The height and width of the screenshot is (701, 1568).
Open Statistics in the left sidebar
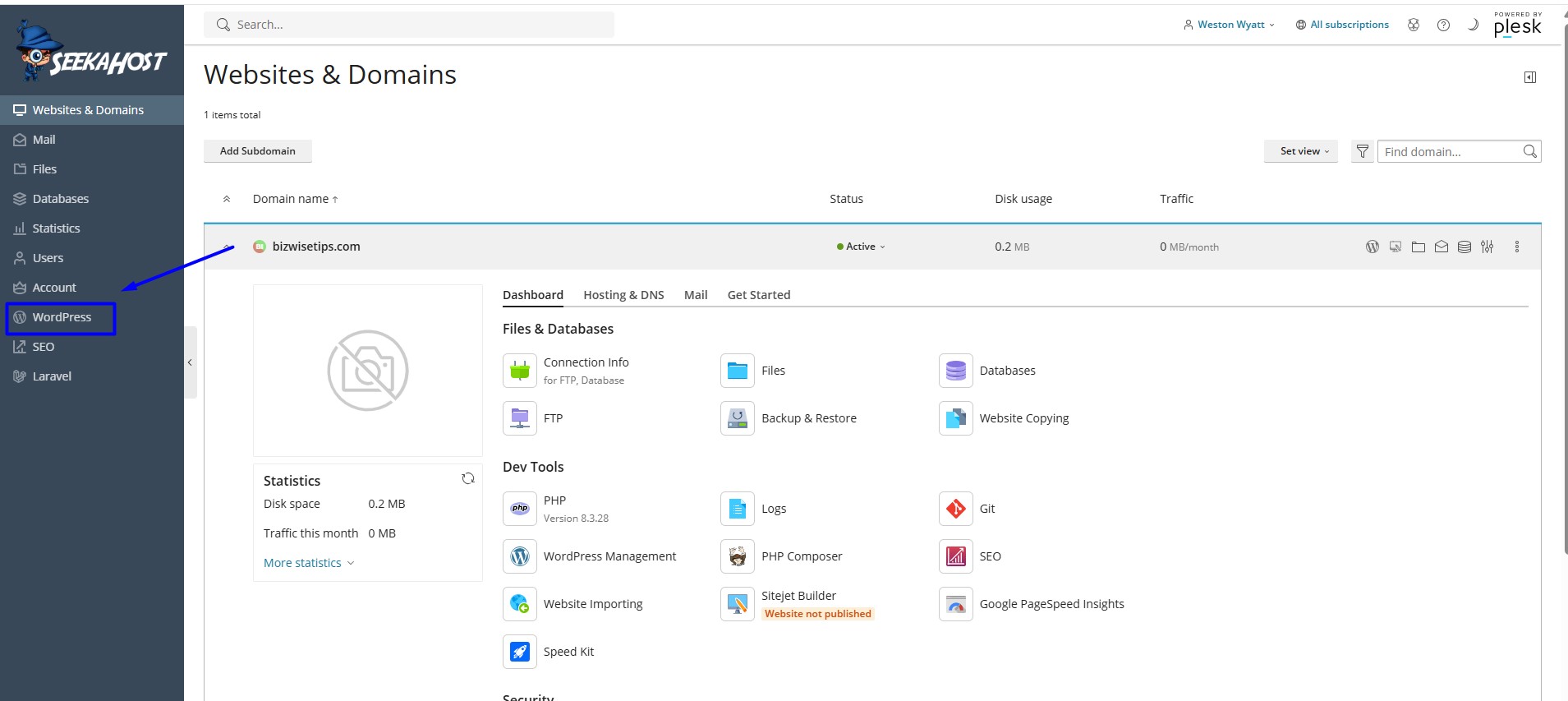click(x=92, y=228)
